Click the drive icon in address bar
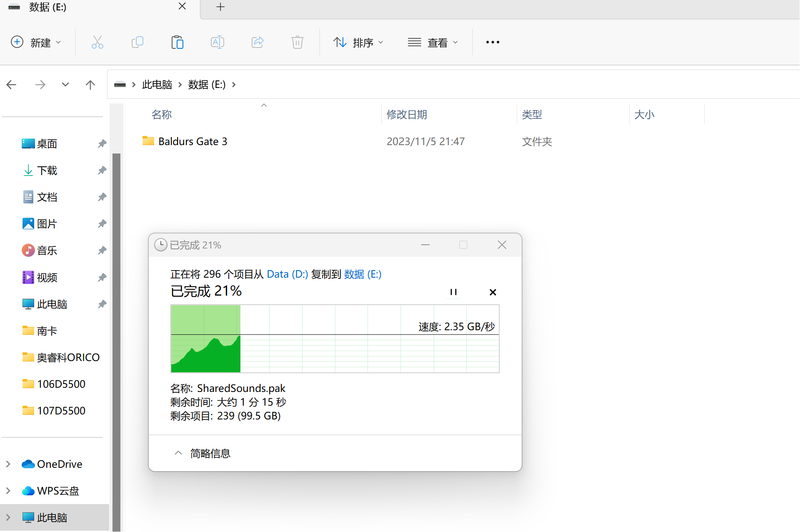 pyautogui.click(x=120, y=85)
